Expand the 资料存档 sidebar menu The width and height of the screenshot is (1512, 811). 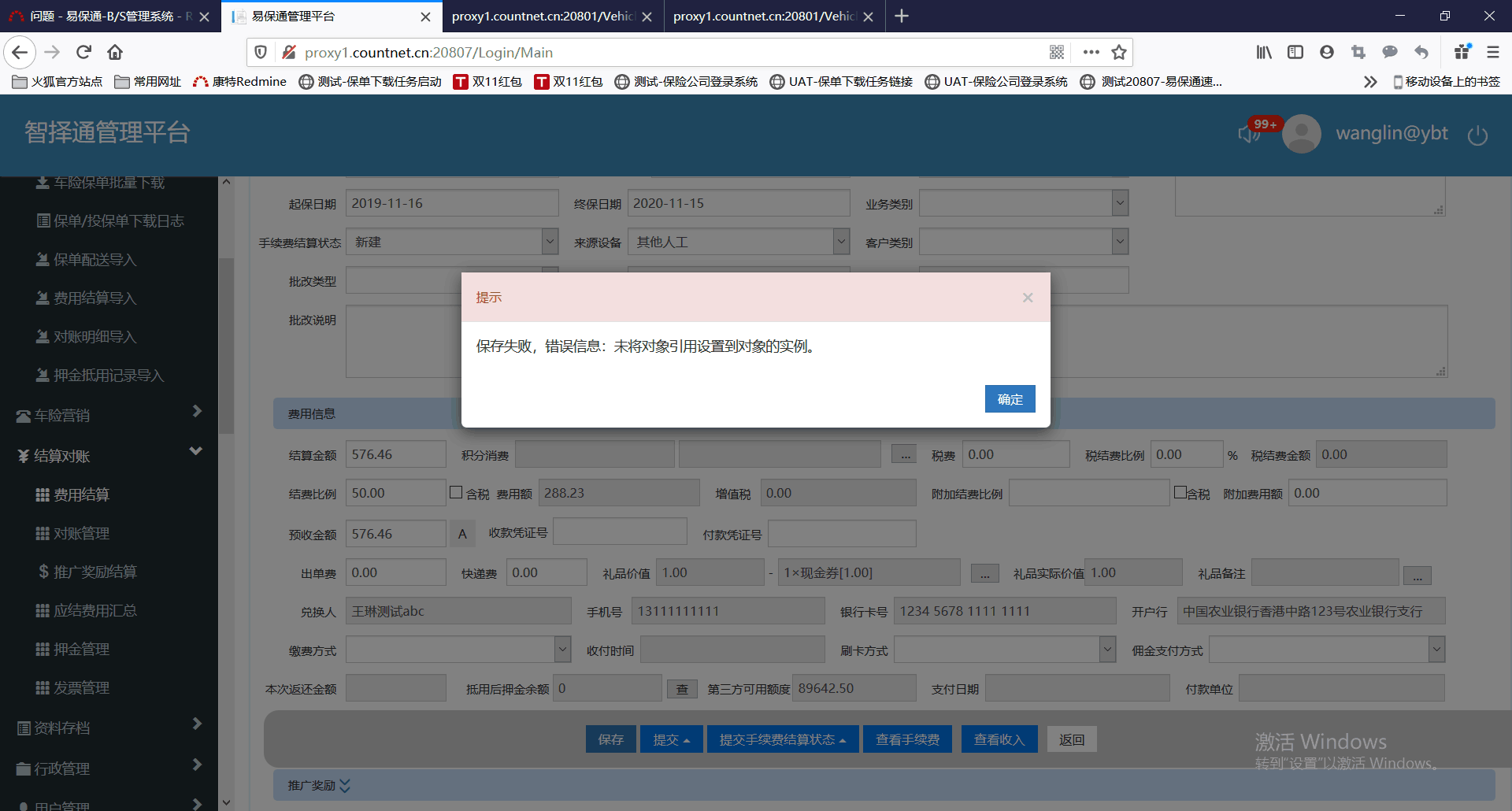click(x=109, y=728)
